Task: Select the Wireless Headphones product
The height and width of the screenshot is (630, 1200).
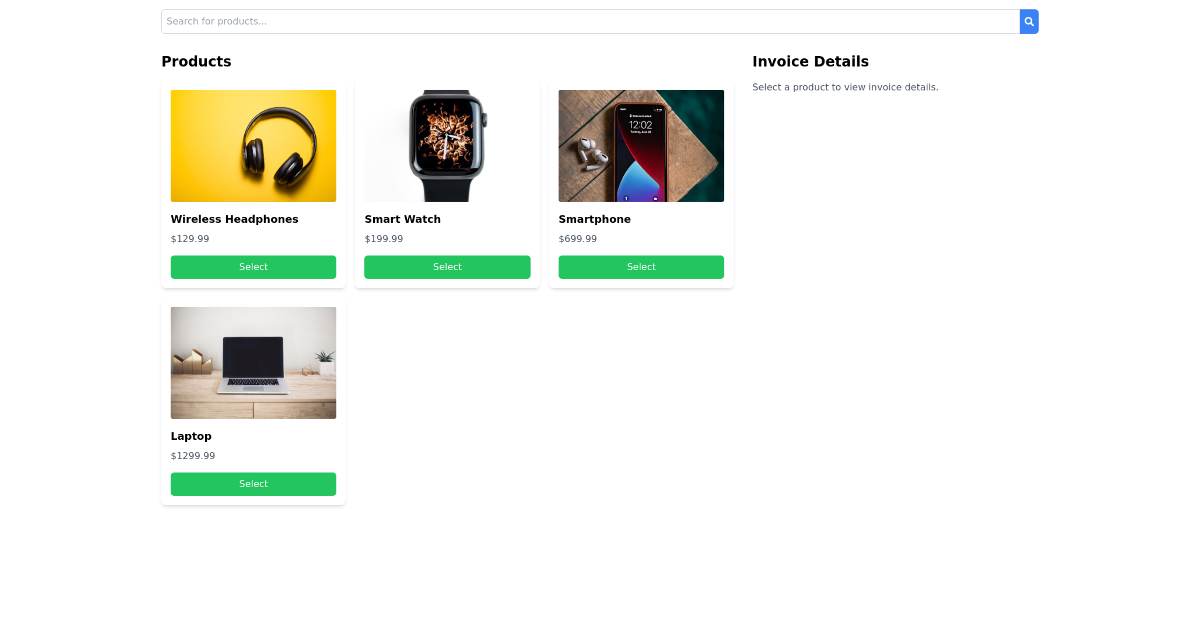Action: (x=253, y=267)
